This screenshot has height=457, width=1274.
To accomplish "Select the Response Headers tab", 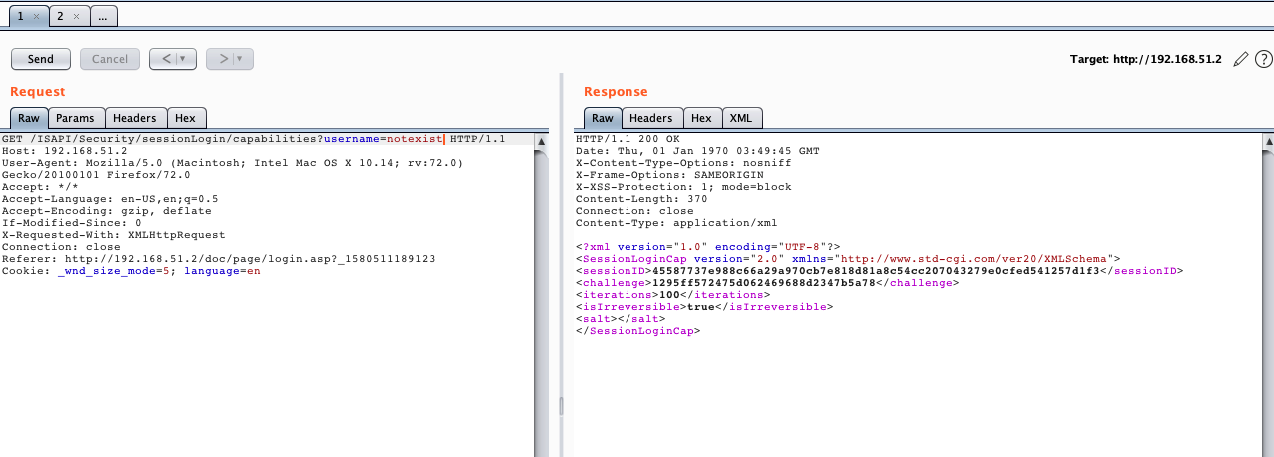I will pos(651,118).
